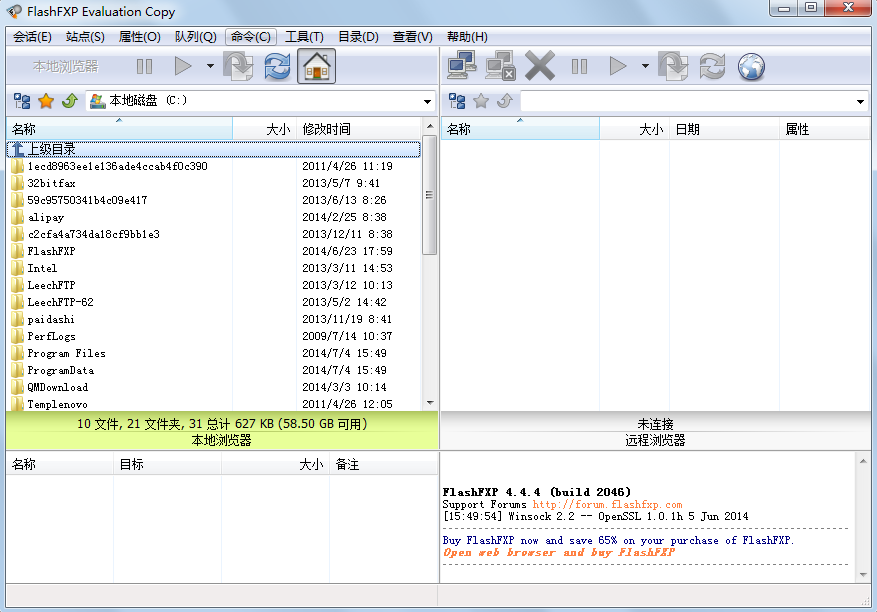Sort remote list by 名称 column
877x612 pixels.
pyautogui.click(x=520, y=129)
